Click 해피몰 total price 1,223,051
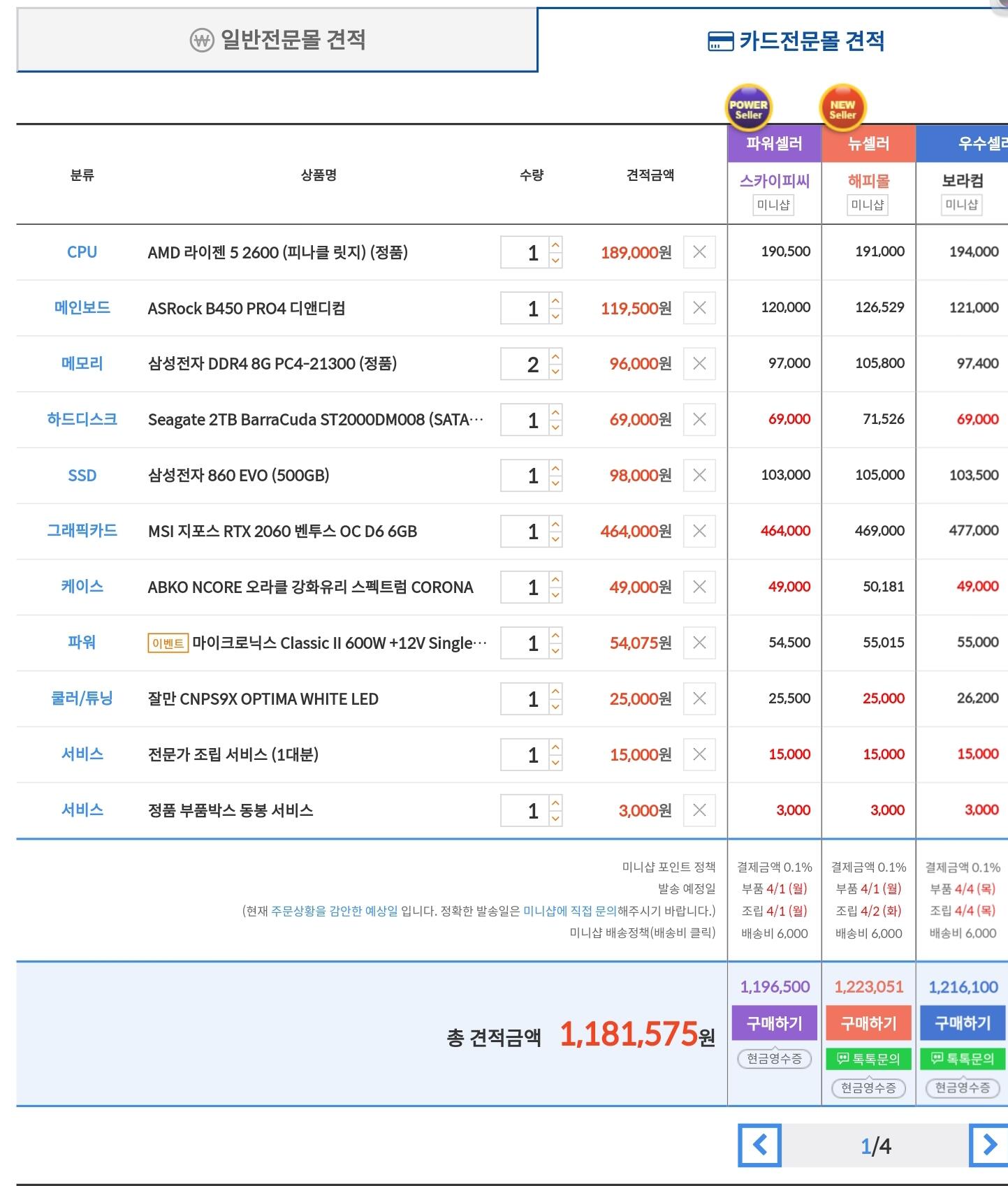 [869, 987]
